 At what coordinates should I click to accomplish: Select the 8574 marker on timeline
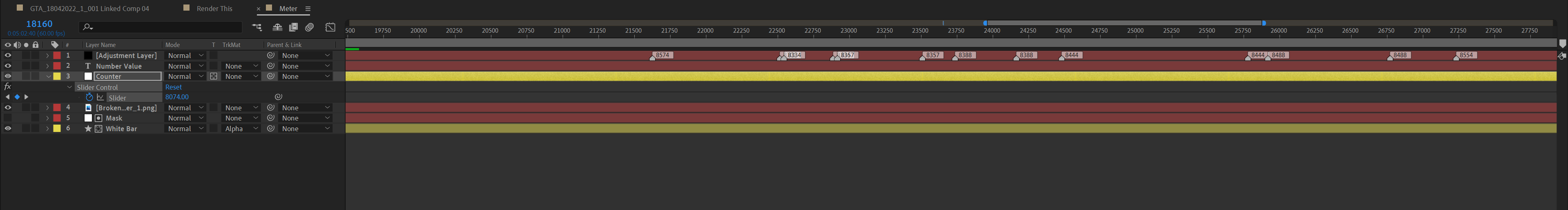click(661, 56)
